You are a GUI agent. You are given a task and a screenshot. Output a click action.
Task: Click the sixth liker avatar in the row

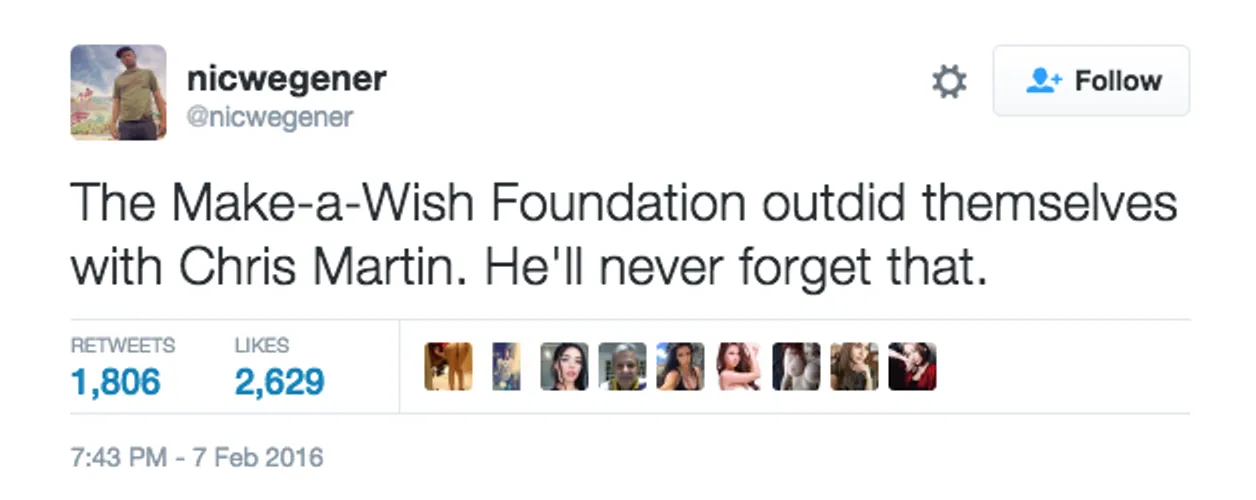coord(738,366)
